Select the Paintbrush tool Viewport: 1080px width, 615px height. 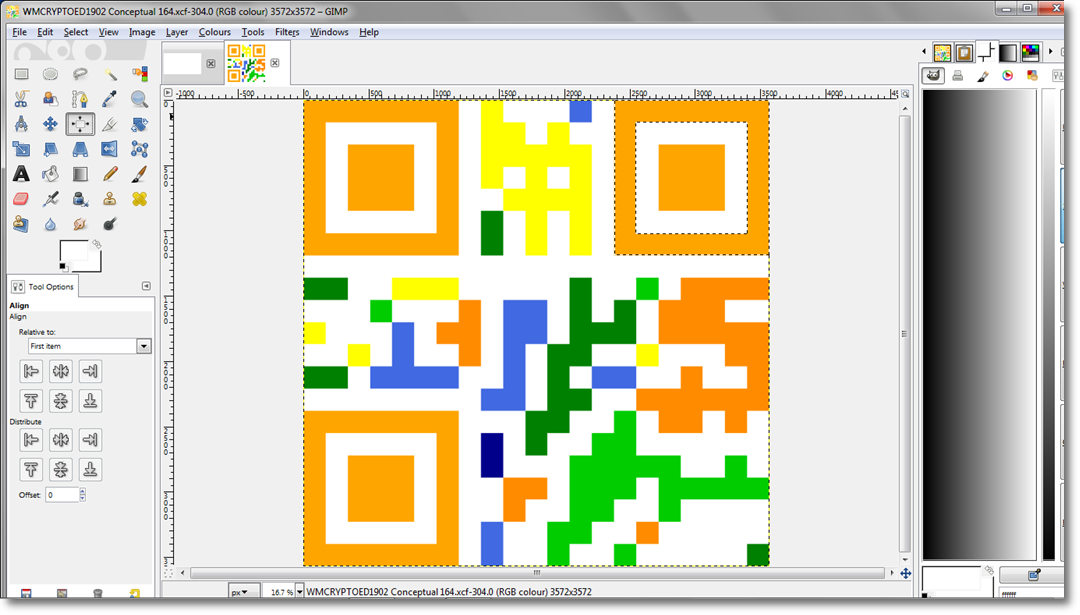139,174
